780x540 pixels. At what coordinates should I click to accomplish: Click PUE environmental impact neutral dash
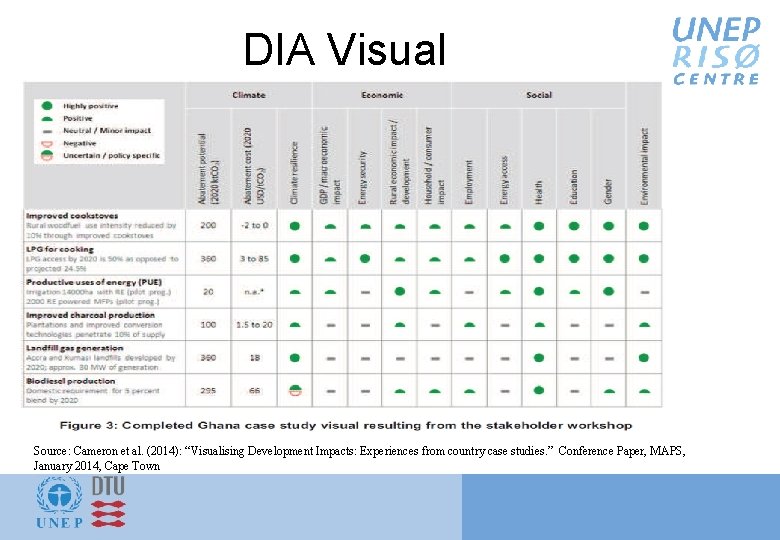pyautogui.click(x=645, y=292)
